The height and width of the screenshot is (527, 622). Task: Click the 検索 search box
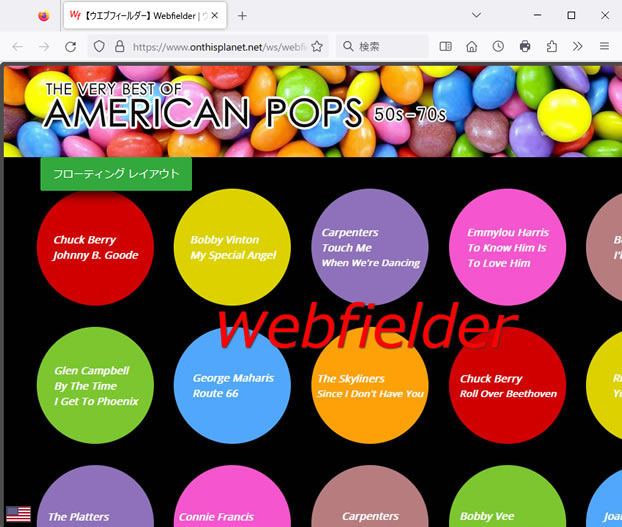[382, 47]
